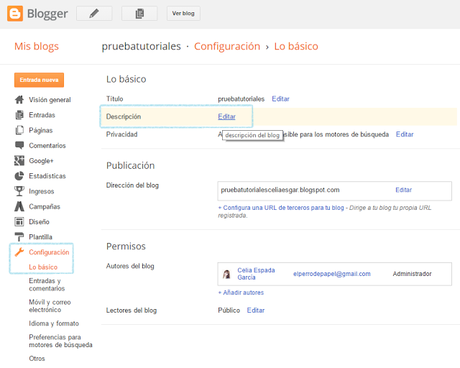Open Estadísticas section
The image size is (460, 368).
47,176
